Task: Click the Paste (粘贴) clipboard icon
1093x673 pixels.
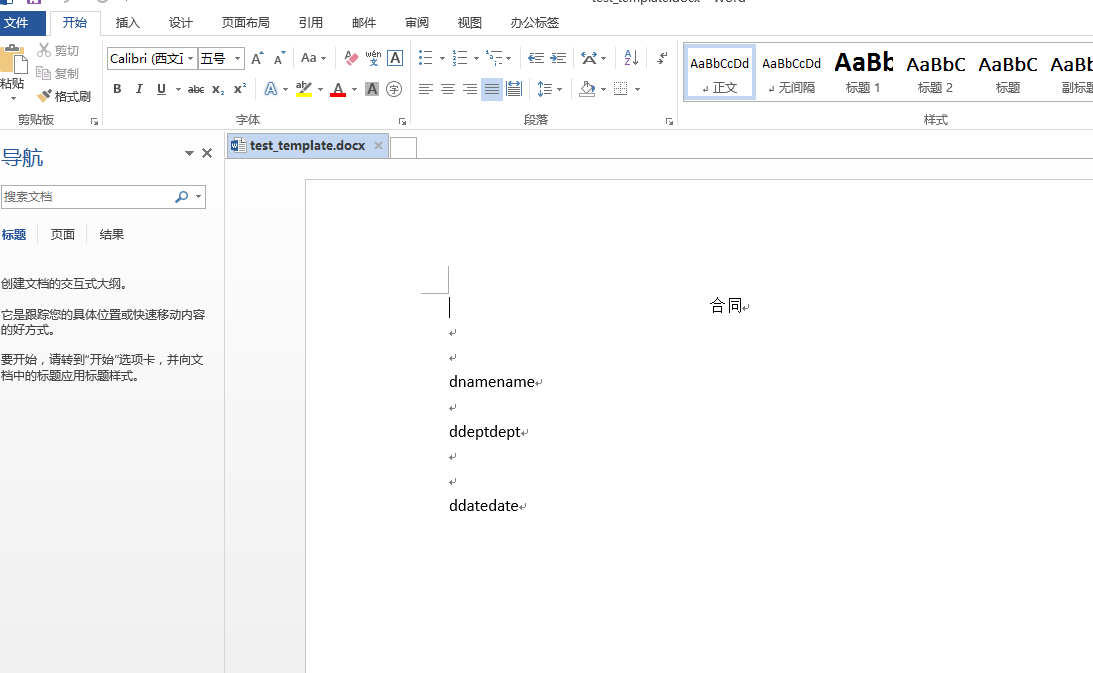Action: point(13,60)
